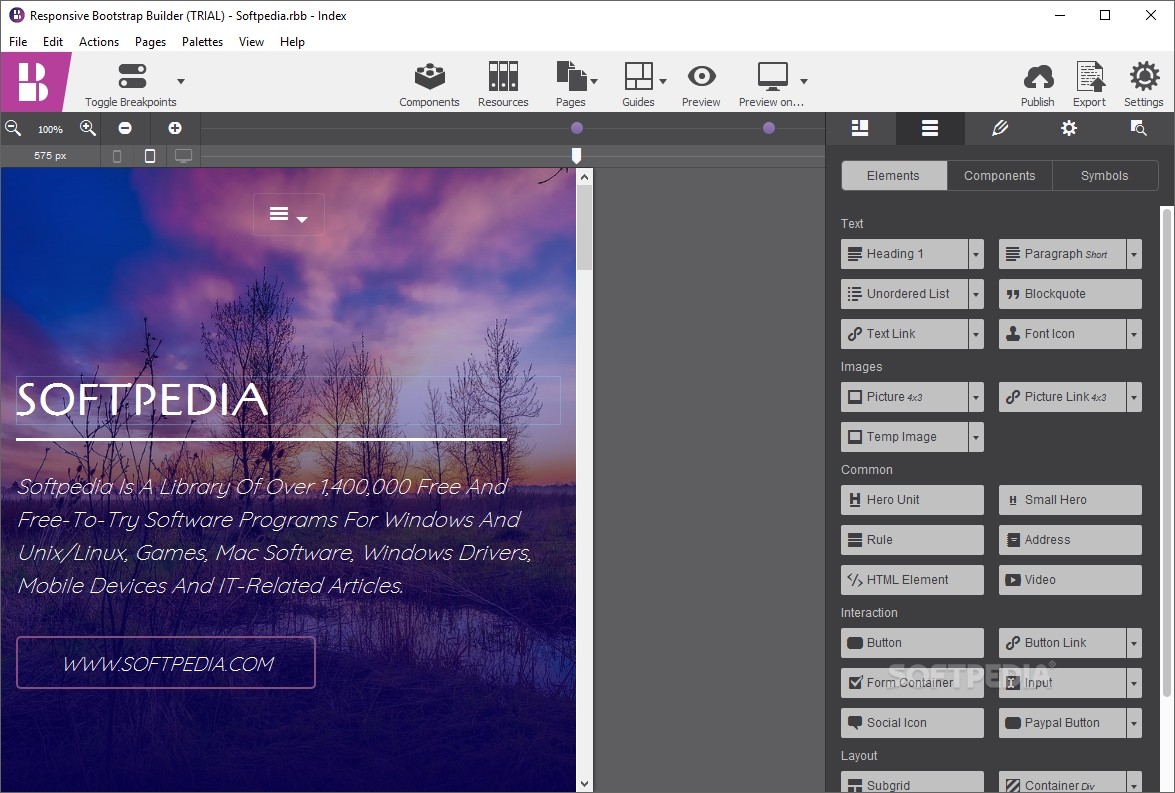
Task: Click the Preview on monitor icon
Action: pyautogui.click(x=772, y=76)
